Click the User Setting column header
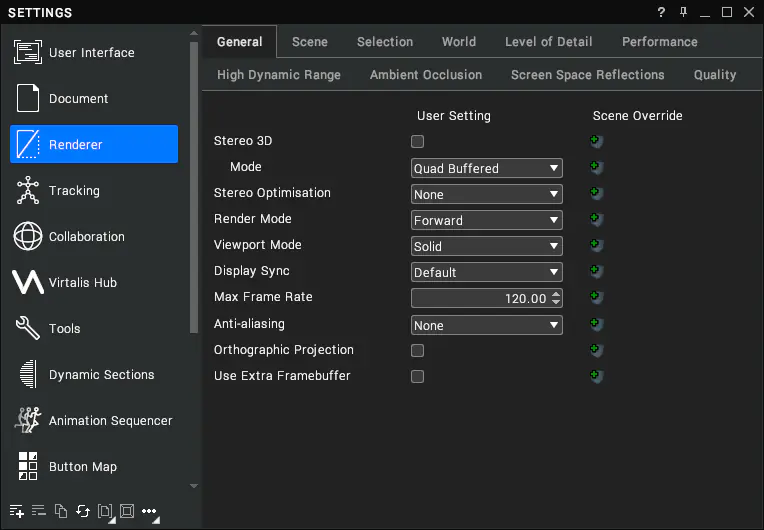Viewport: 764px width, 530px height. 454,115
